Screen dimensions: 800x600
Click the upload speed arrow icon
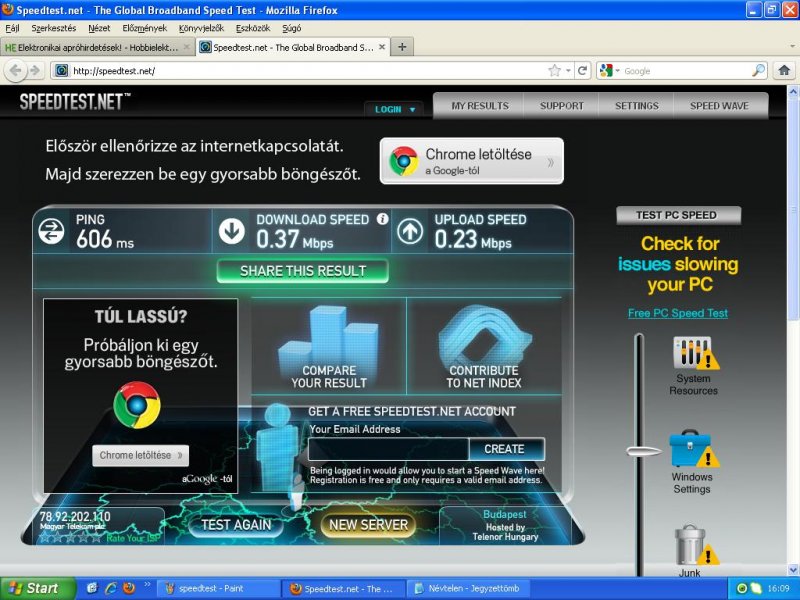tap(410, 231)
